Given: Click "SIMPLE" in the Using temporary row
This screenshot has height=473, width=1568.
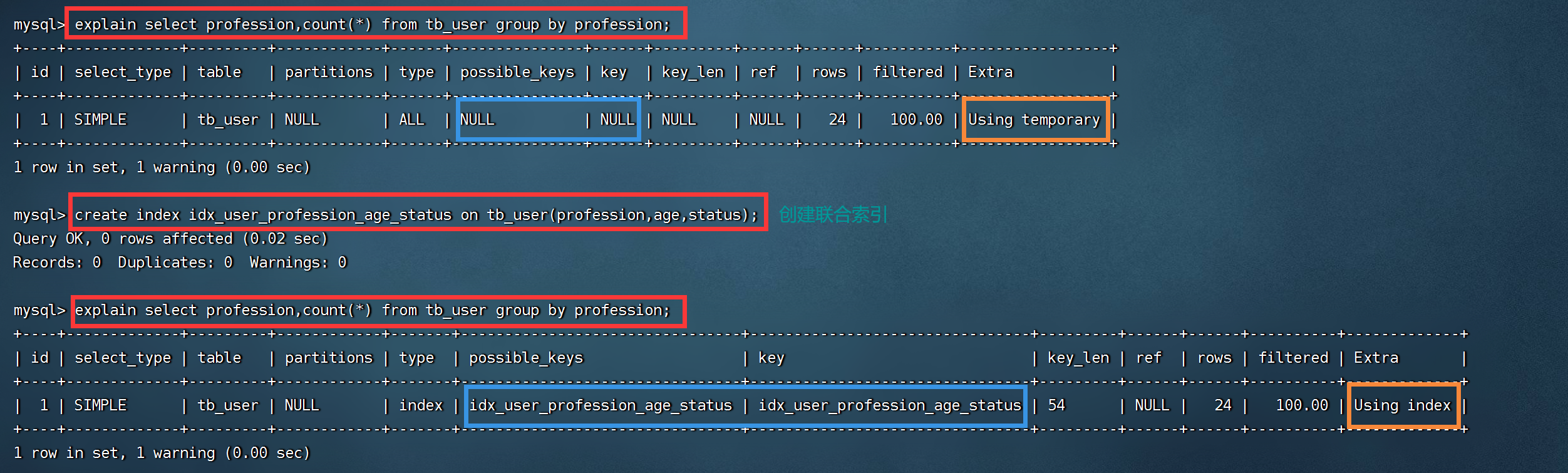Looking at the screenshot, I should tap(100, 120).
